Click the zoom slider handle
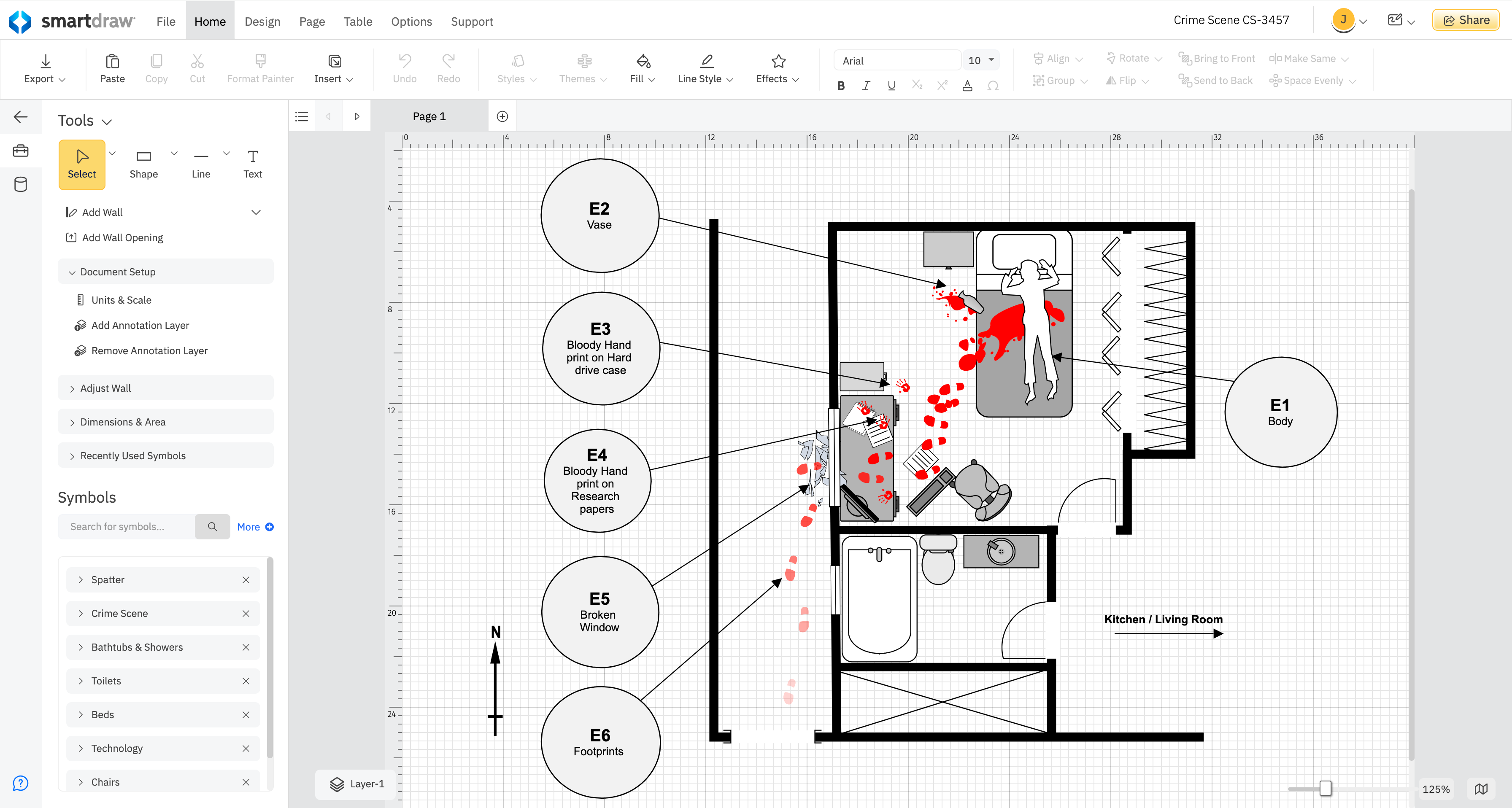 pos(1325,788)
